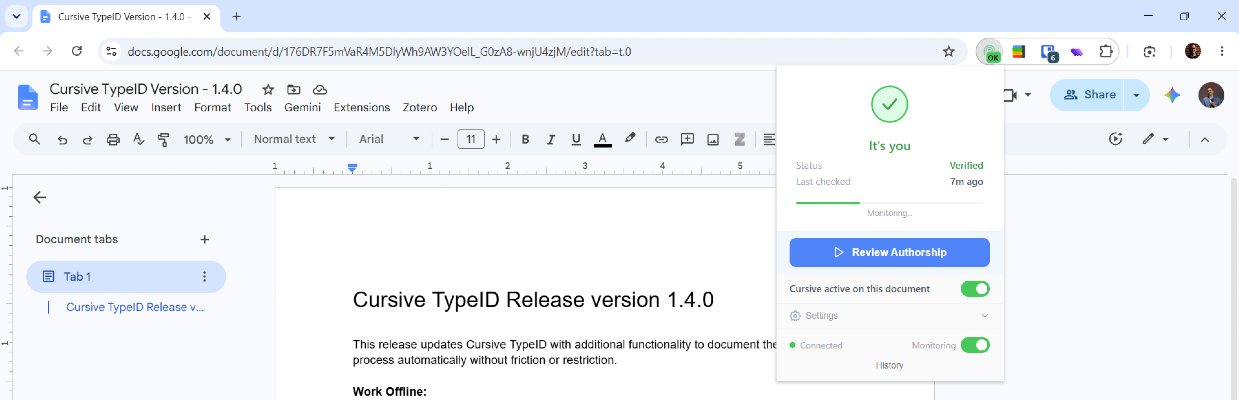Move document using the folder icon

pos(294,89)
